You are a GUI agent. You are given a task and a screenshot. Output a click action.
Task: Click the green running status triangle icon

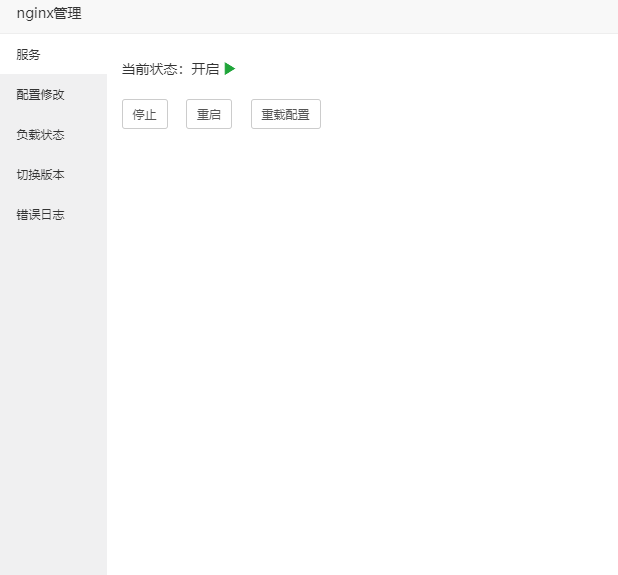tap(230, 69)
